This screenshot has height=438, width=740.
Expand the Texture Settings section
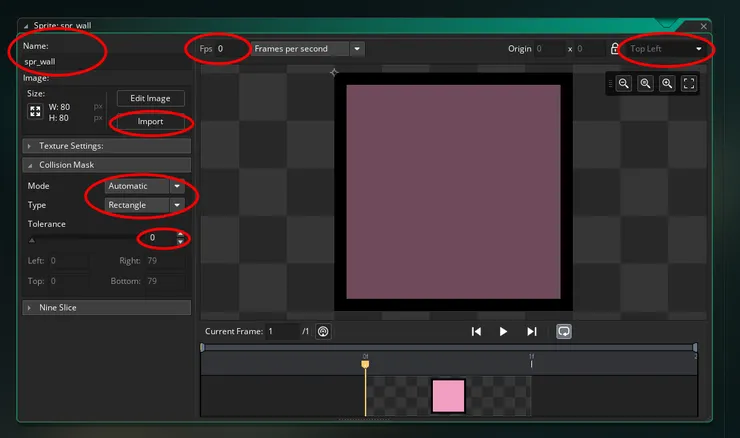coord(107,146)
